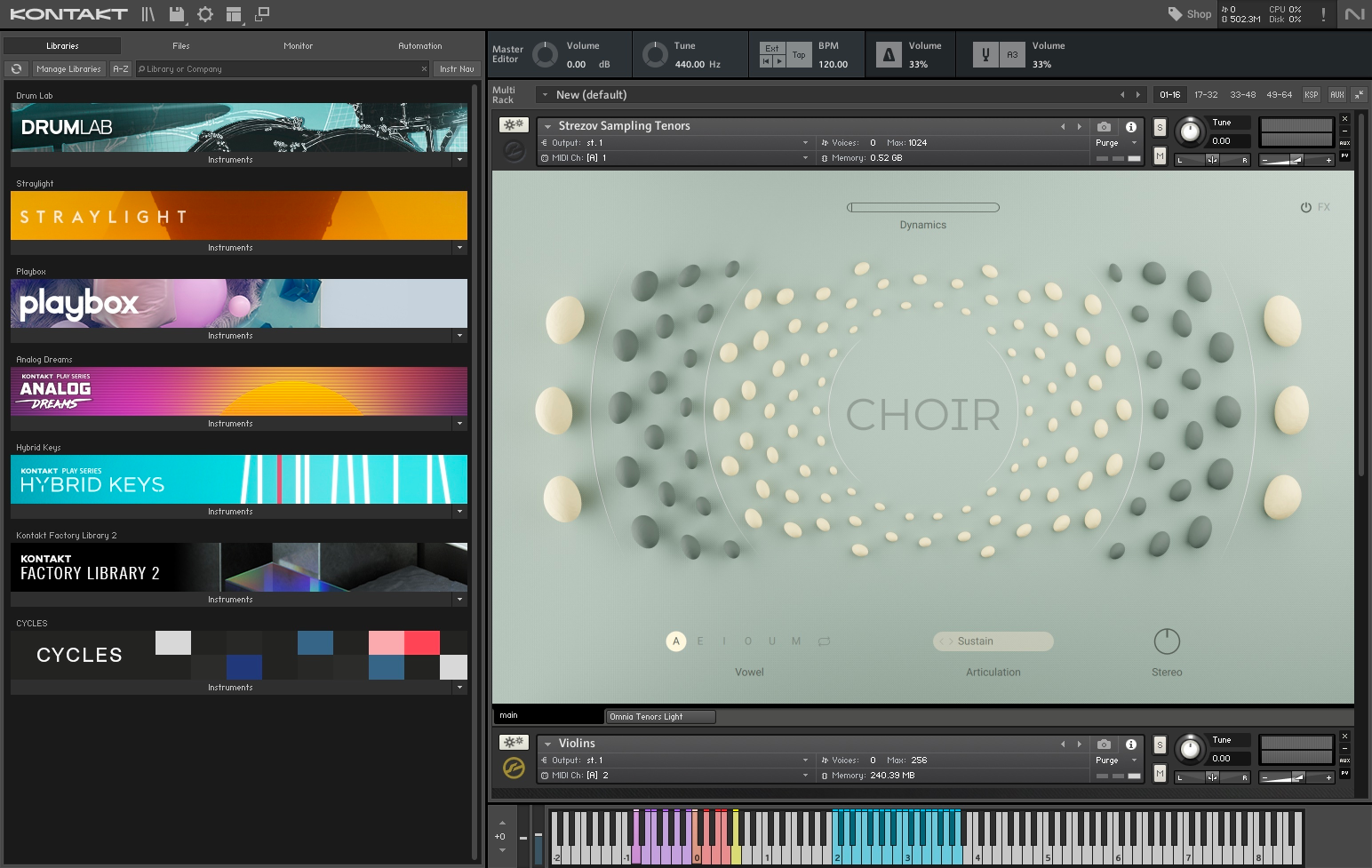Toggle Solo on the Strezov Sampling Tenors instrument
Screen dimensions: 1372x868
coord(1159,125)
